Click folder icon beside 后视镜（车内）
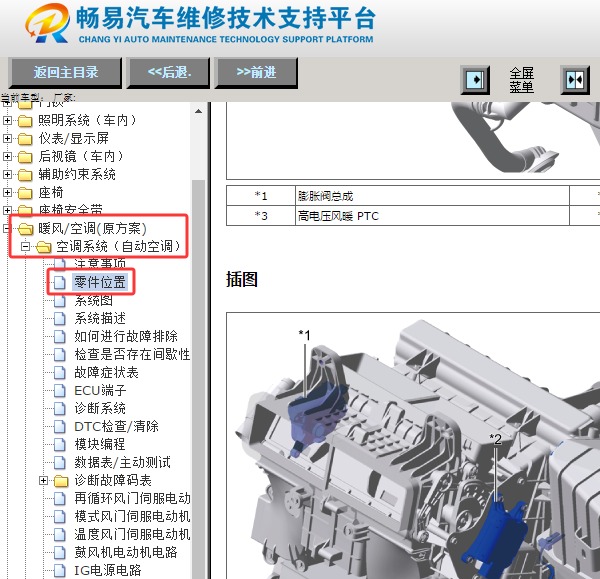This screenshot has width=600, height=579. click(25, 157)
